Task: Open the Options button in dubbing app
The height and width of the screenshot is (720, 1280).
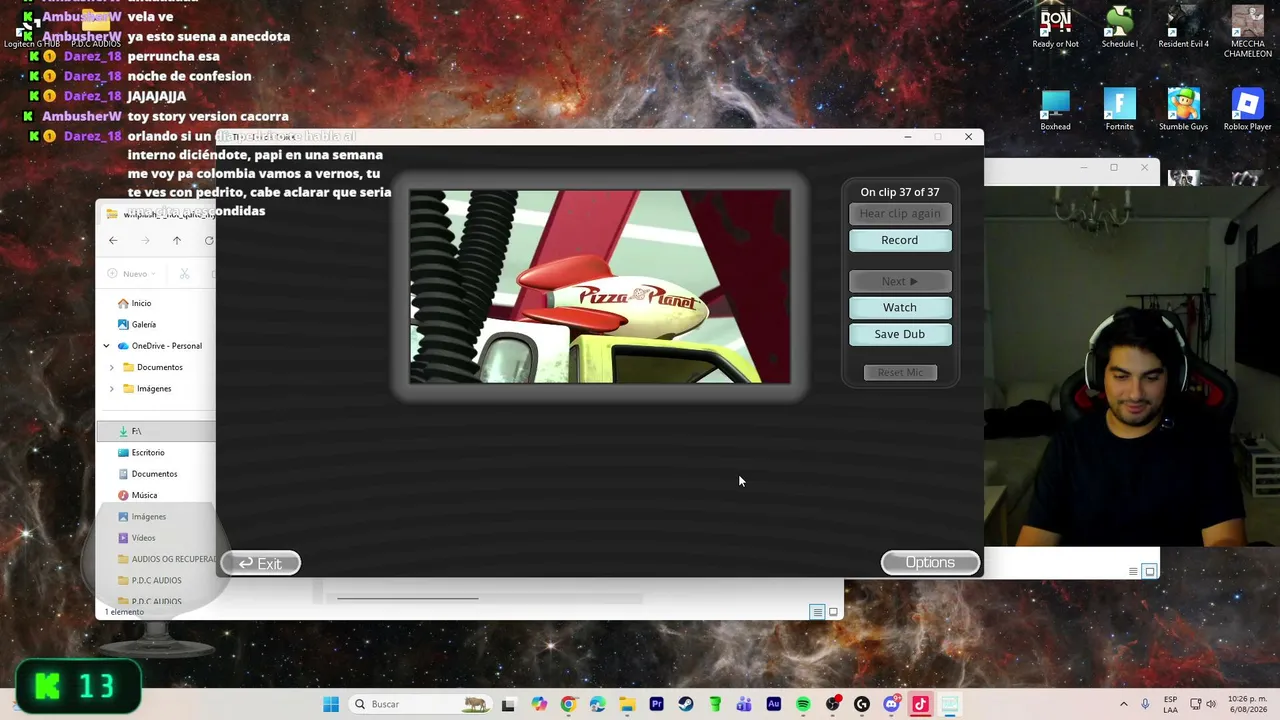Action: click(x=930, y=562)
